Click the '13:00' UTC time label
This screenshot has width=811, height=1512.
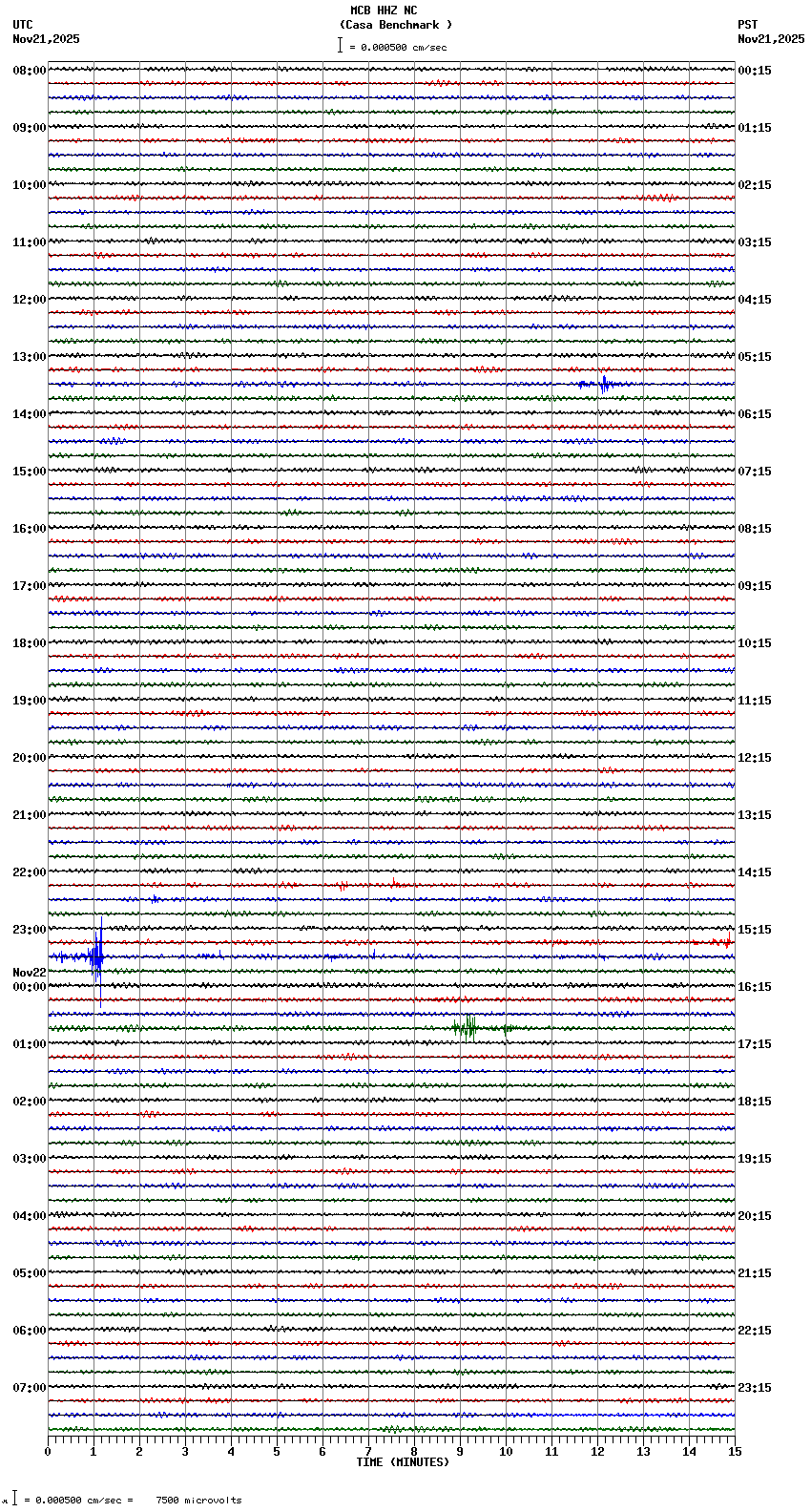[30, 357]
